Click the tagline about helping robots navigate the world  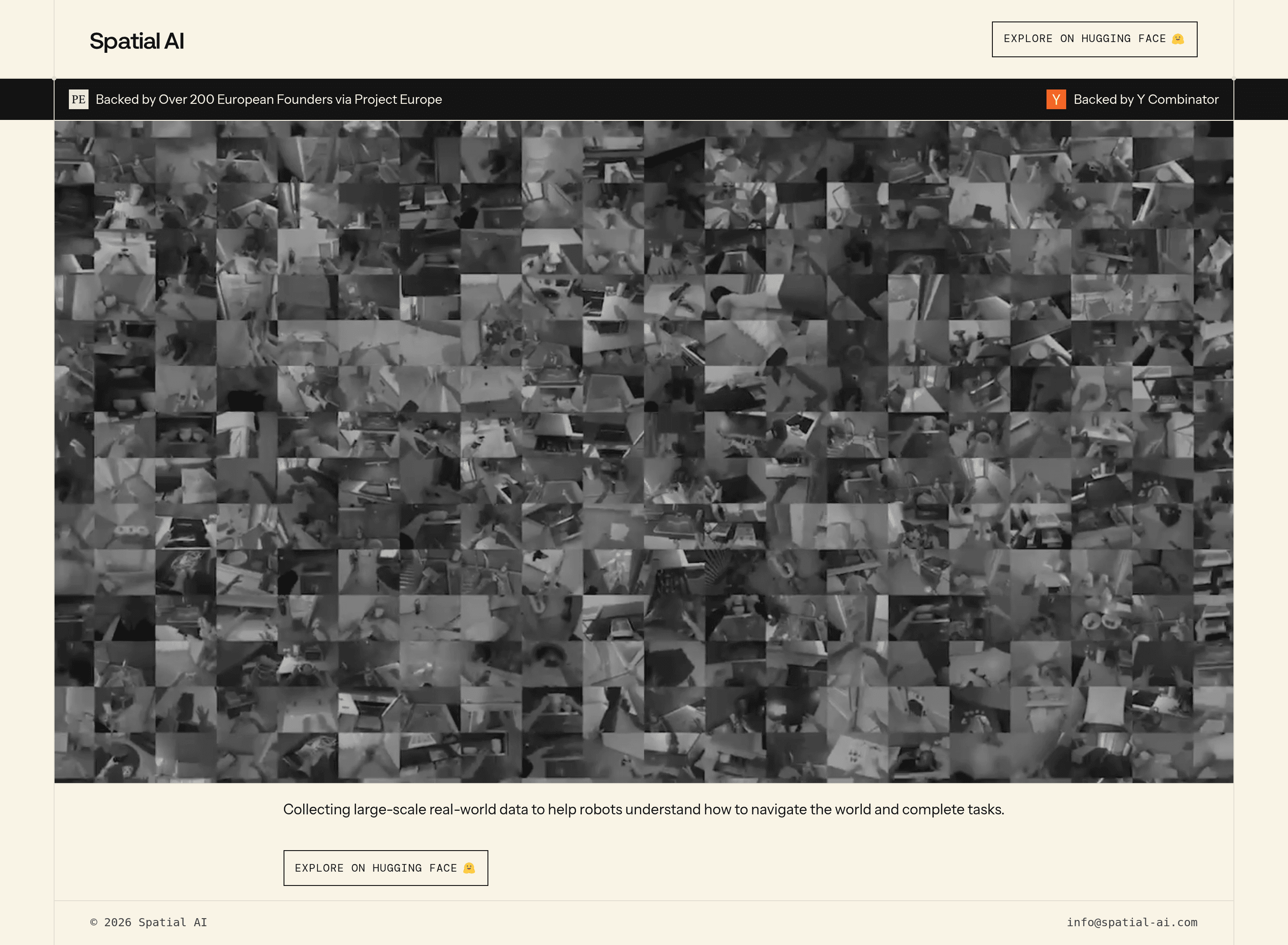[x=644, y=809]
